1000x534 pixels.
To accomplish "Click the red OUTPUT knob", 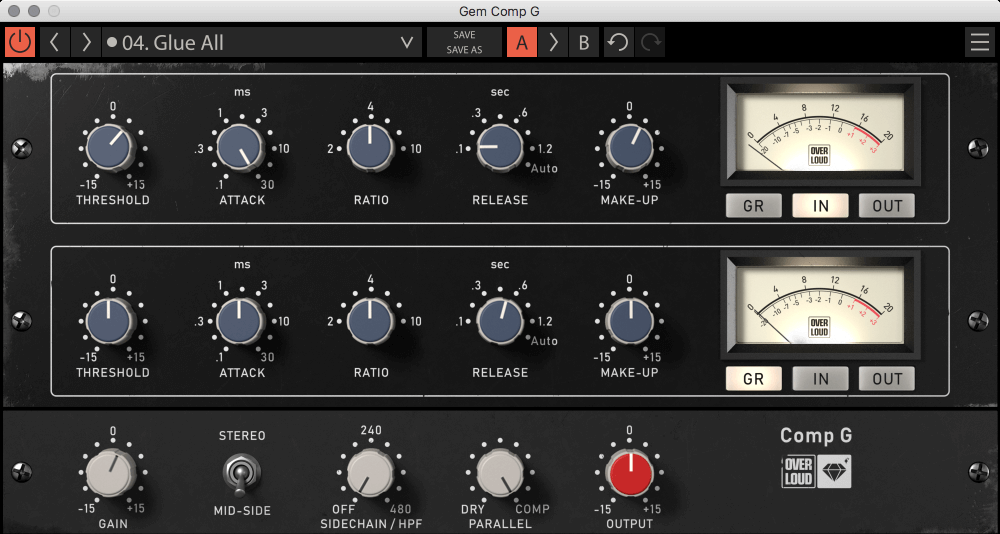I will click(x=630, y=474).
